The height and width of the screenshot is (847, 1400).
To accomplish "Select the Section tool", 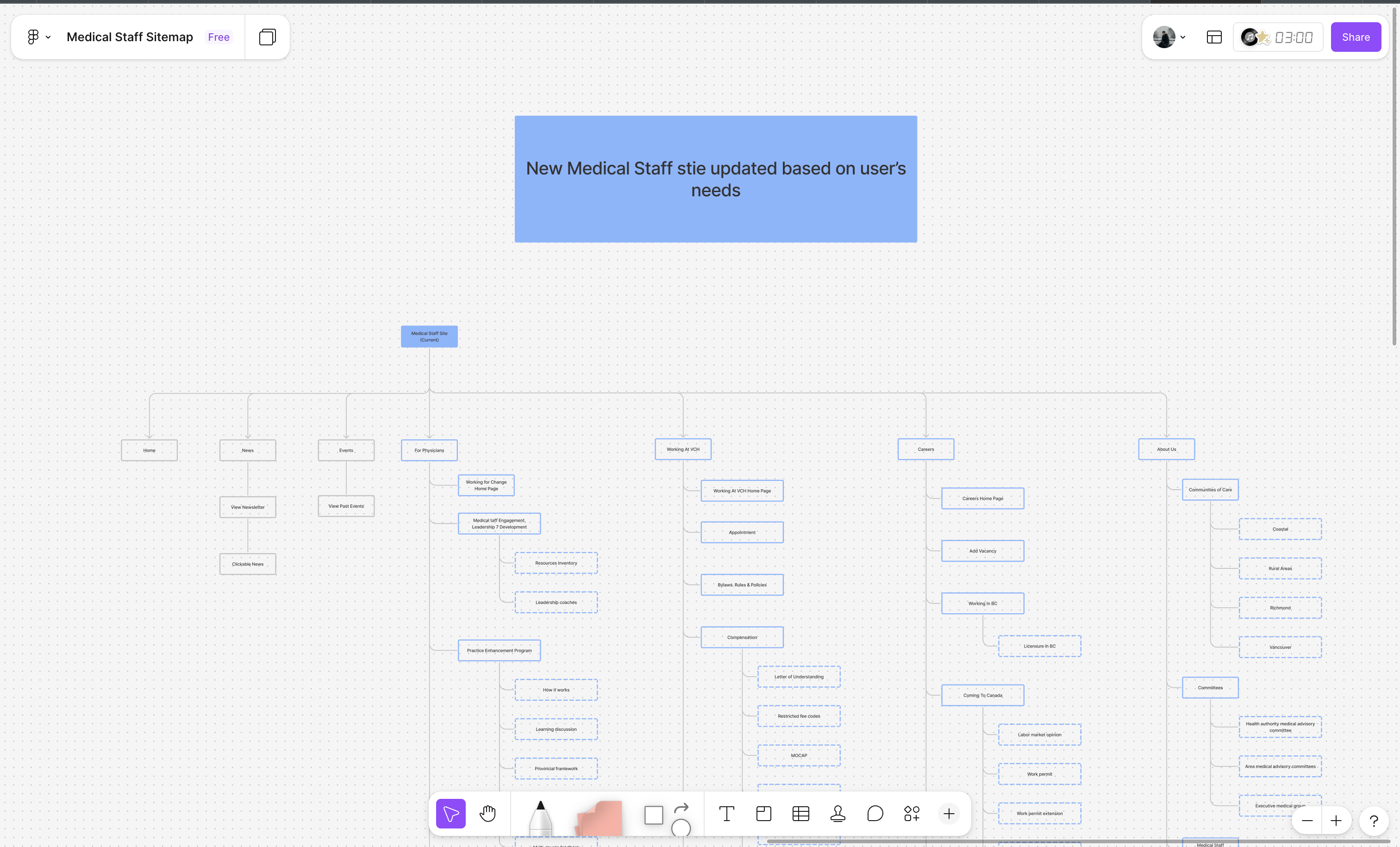I will click(x=763, y=814).
